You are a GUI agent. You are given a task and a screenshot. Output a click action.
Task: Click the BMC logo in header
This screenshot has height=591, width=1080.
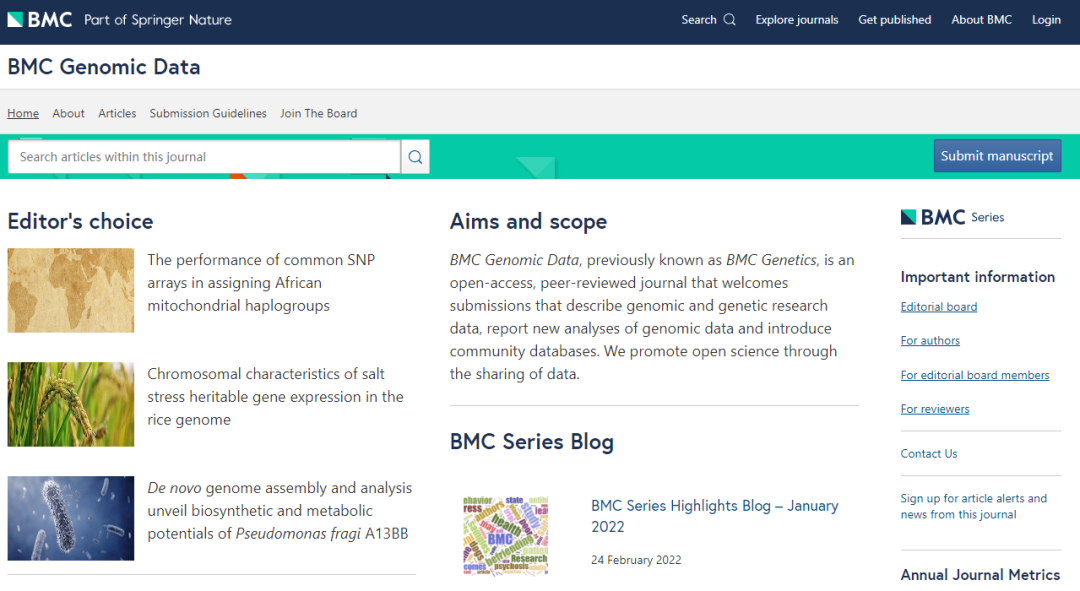tap(40, 20)
